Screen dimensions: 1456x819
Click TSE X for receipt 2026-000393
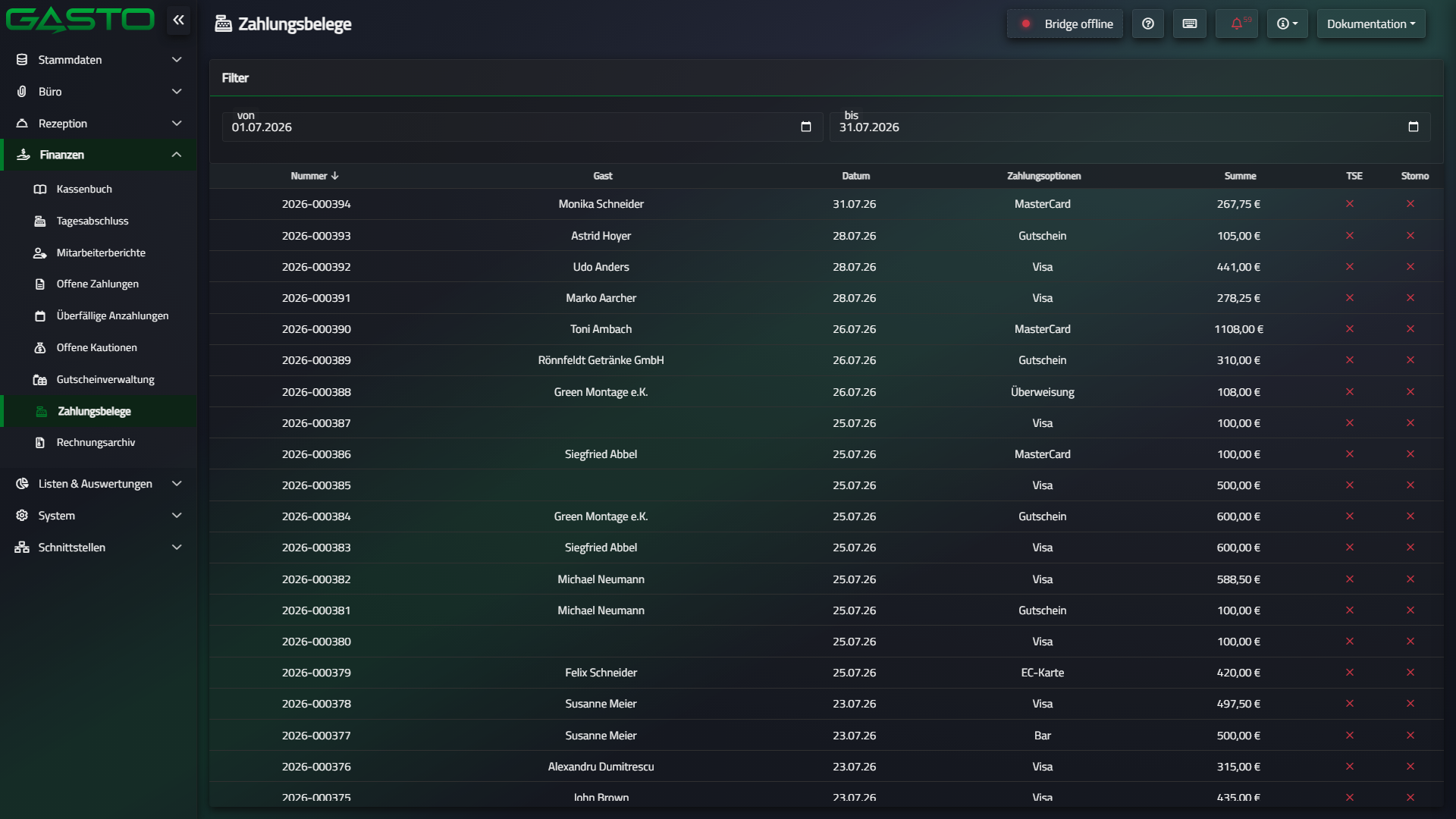coord(1350,236)
